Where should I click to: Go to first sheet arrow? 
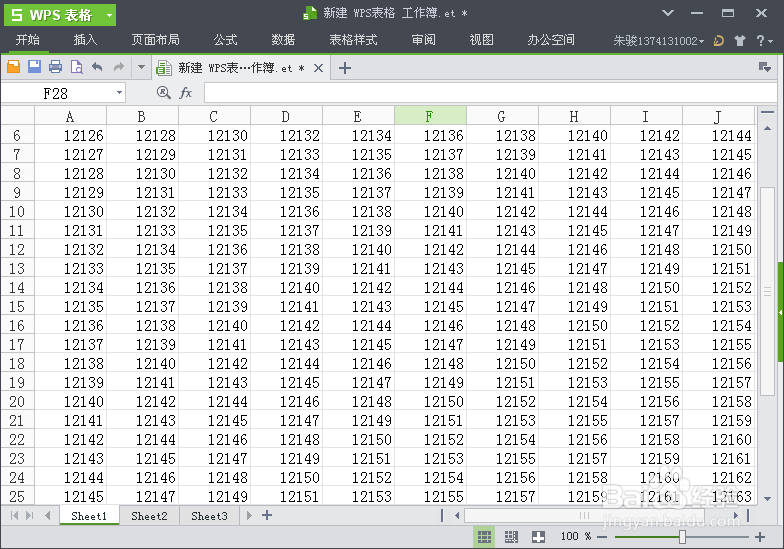pyautogui.click(x=14, y=515)
